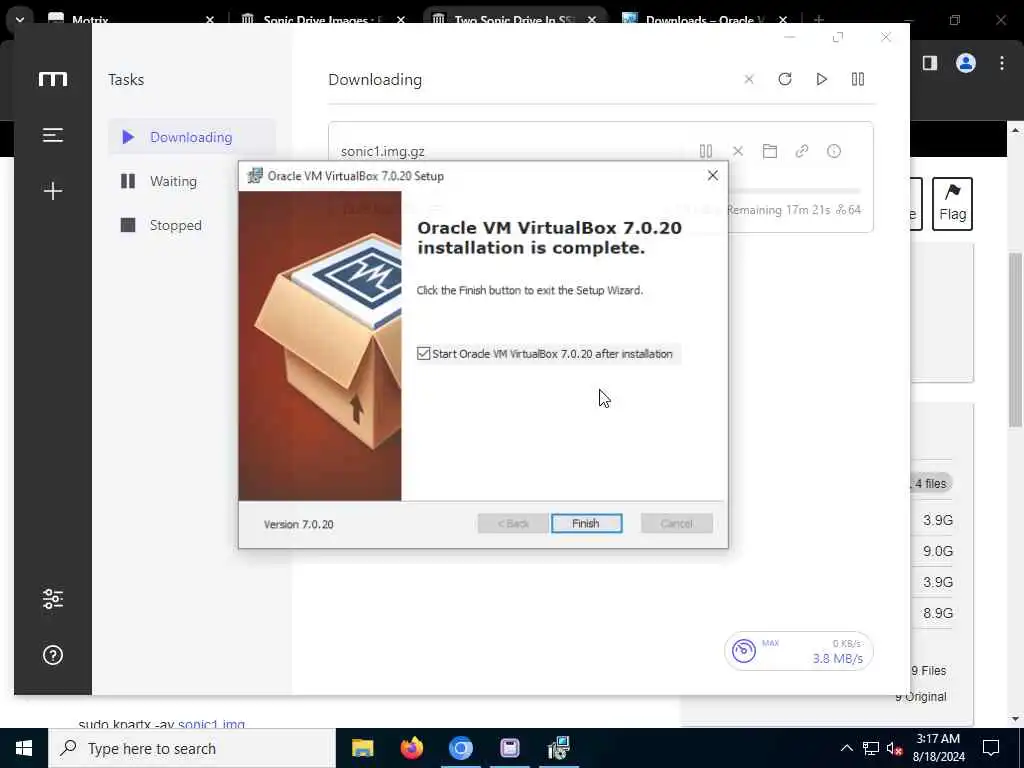
Task: Open Motrix preferences sliders icon
Action: pyautogui.click(x=53, y=599)
